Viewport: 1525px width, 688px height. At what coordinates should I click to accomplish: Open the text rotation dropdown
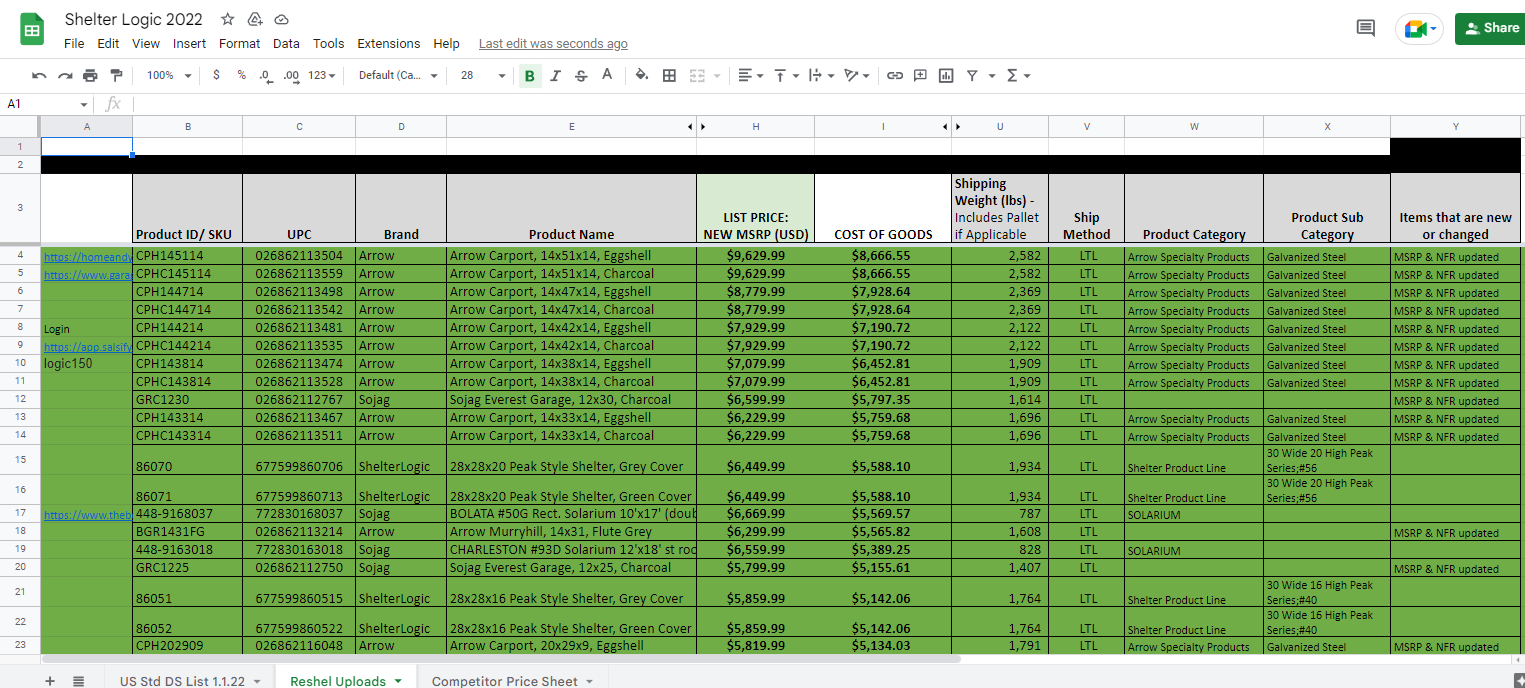(858, 75)
